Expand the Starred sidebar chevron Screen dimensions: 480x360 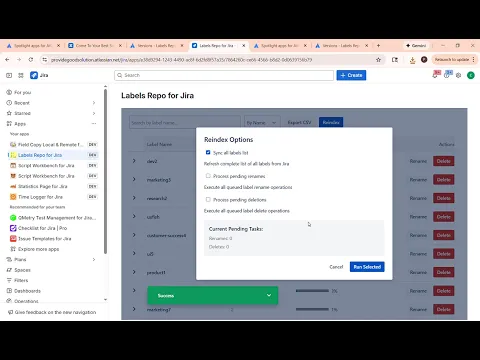click(94, 113)
